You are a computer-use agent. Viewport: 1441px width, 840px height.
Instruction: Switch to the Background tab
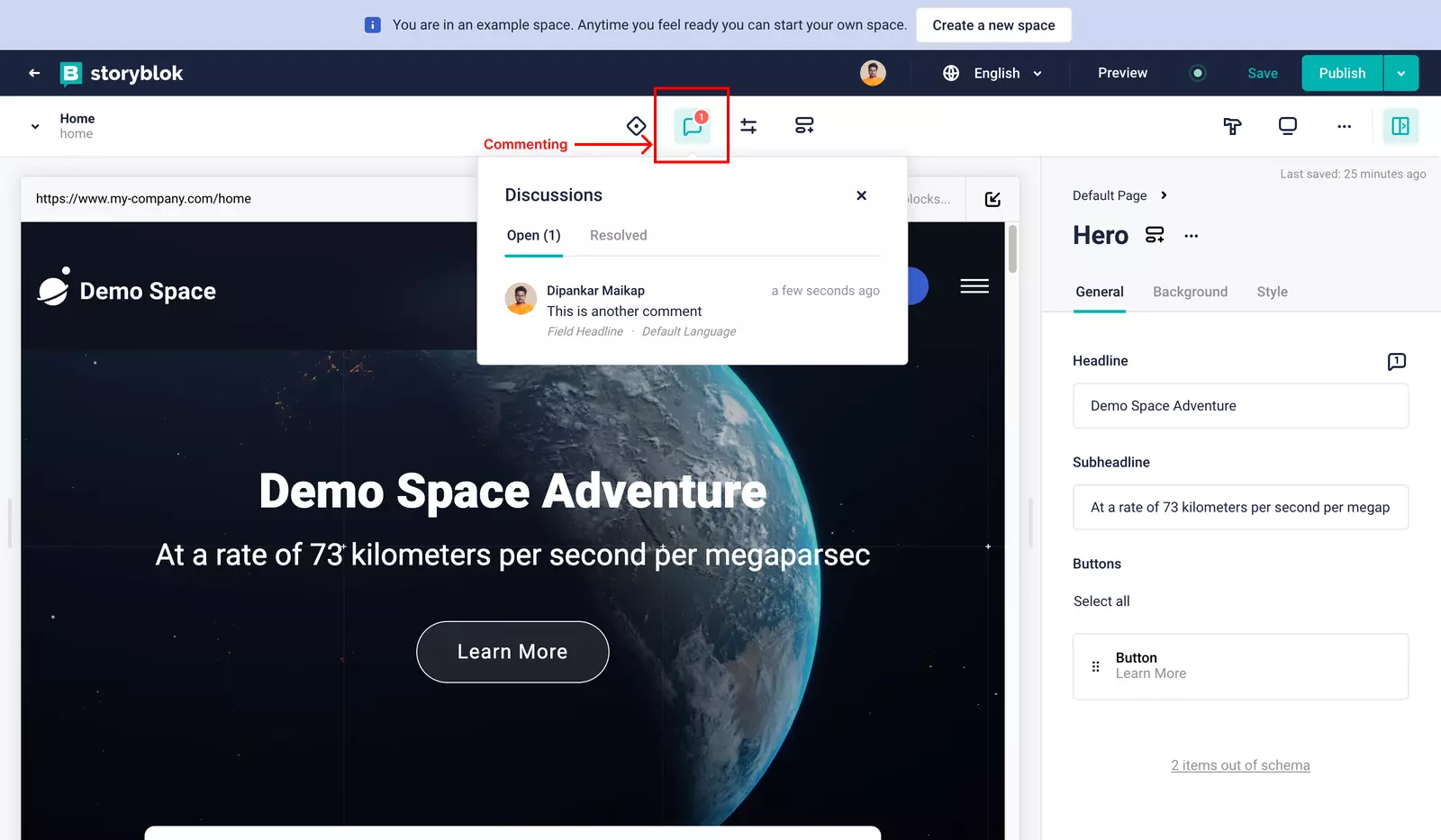(1190, 292)
